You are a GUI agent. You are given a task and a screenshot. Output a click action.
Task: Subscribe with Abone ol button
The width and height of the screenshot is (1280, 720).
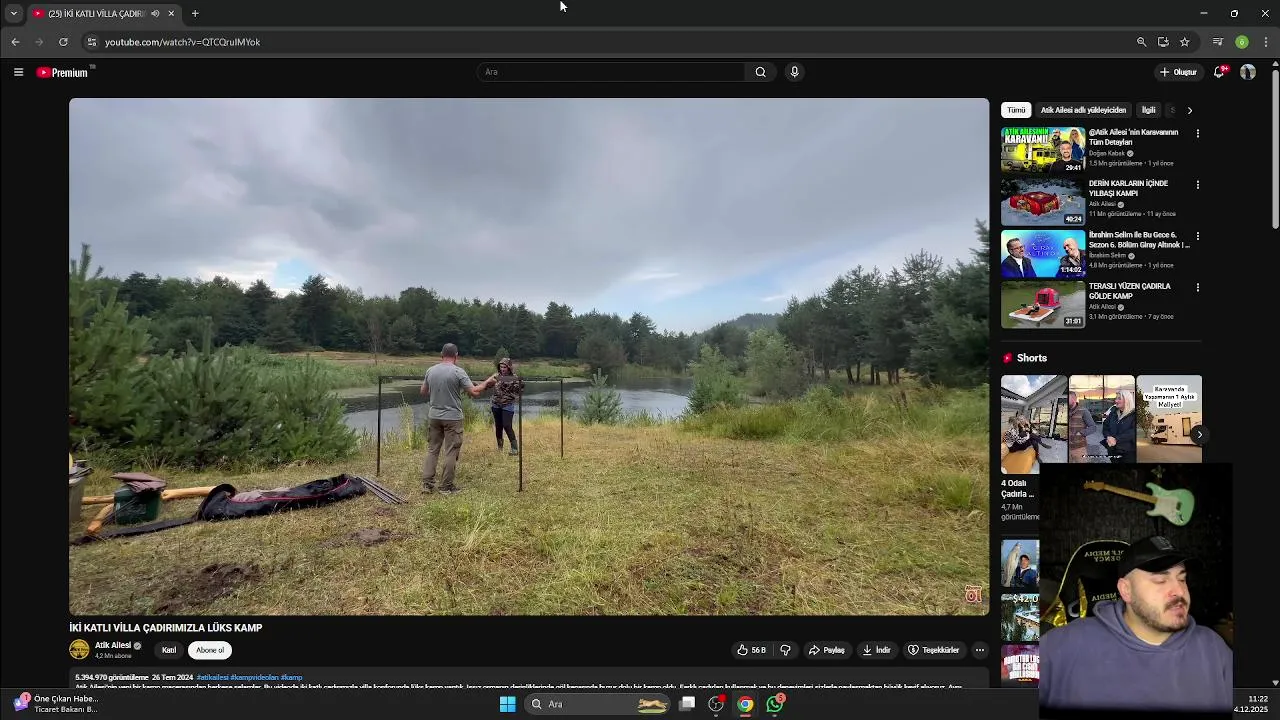210,650
